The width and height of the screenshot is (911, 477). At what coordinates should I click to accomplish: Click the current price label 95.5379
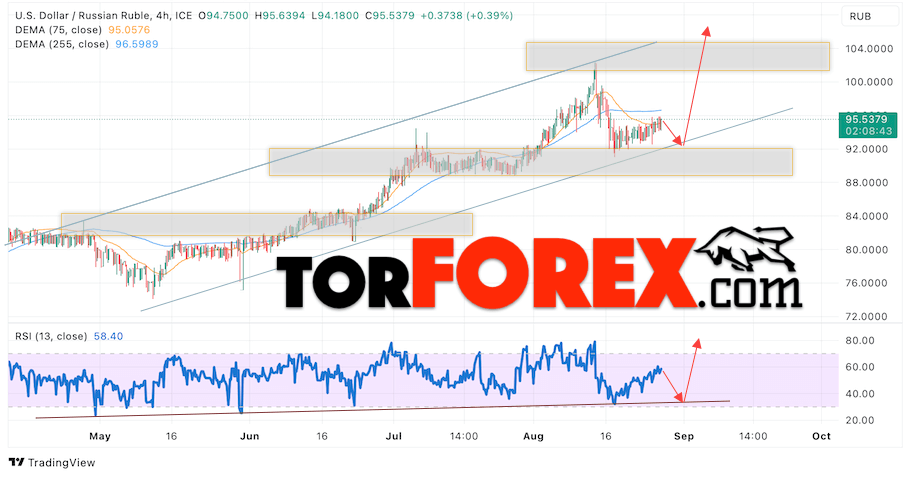pos(866,120)
